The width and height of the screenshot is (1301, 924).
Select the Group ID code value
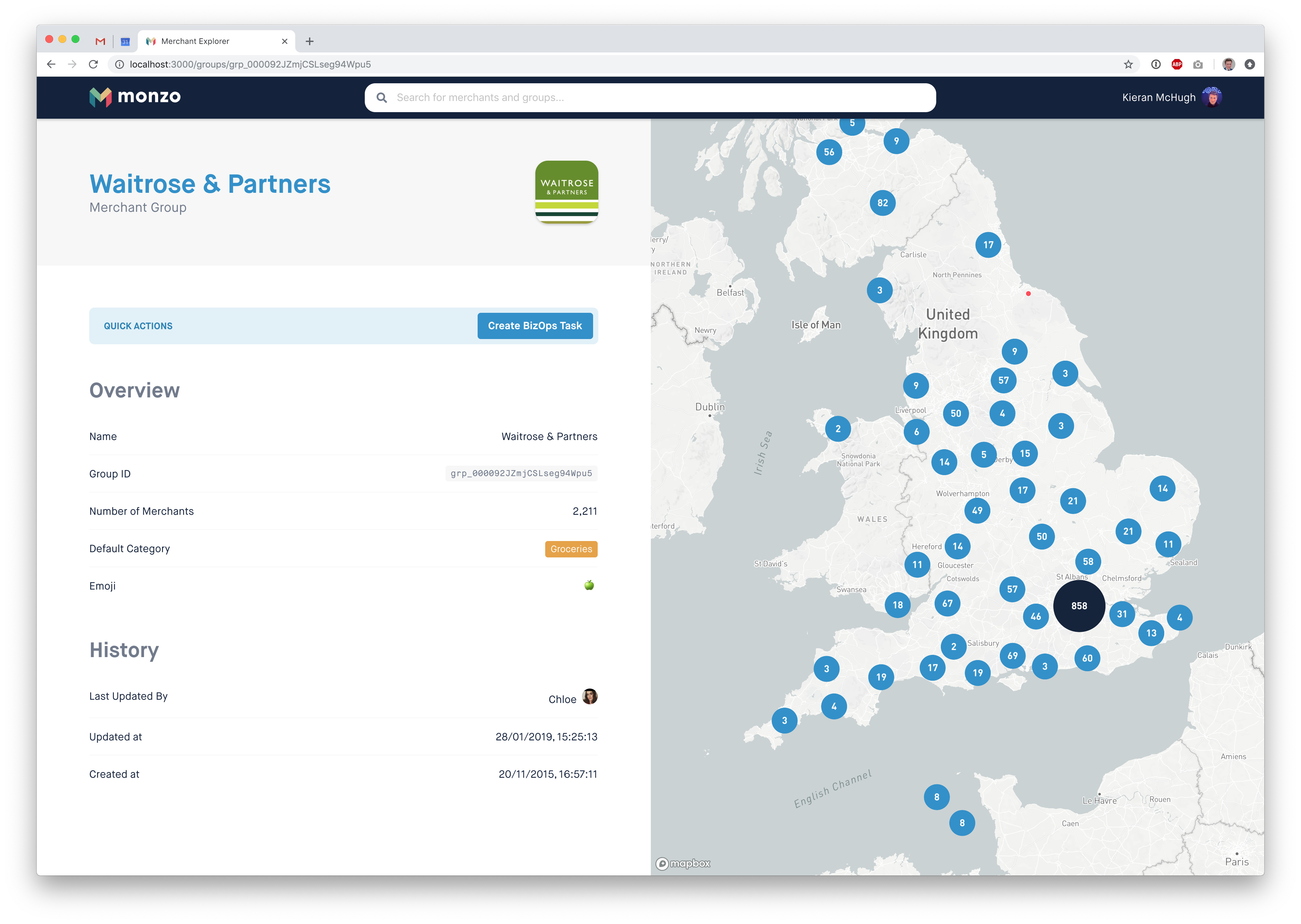521,473
